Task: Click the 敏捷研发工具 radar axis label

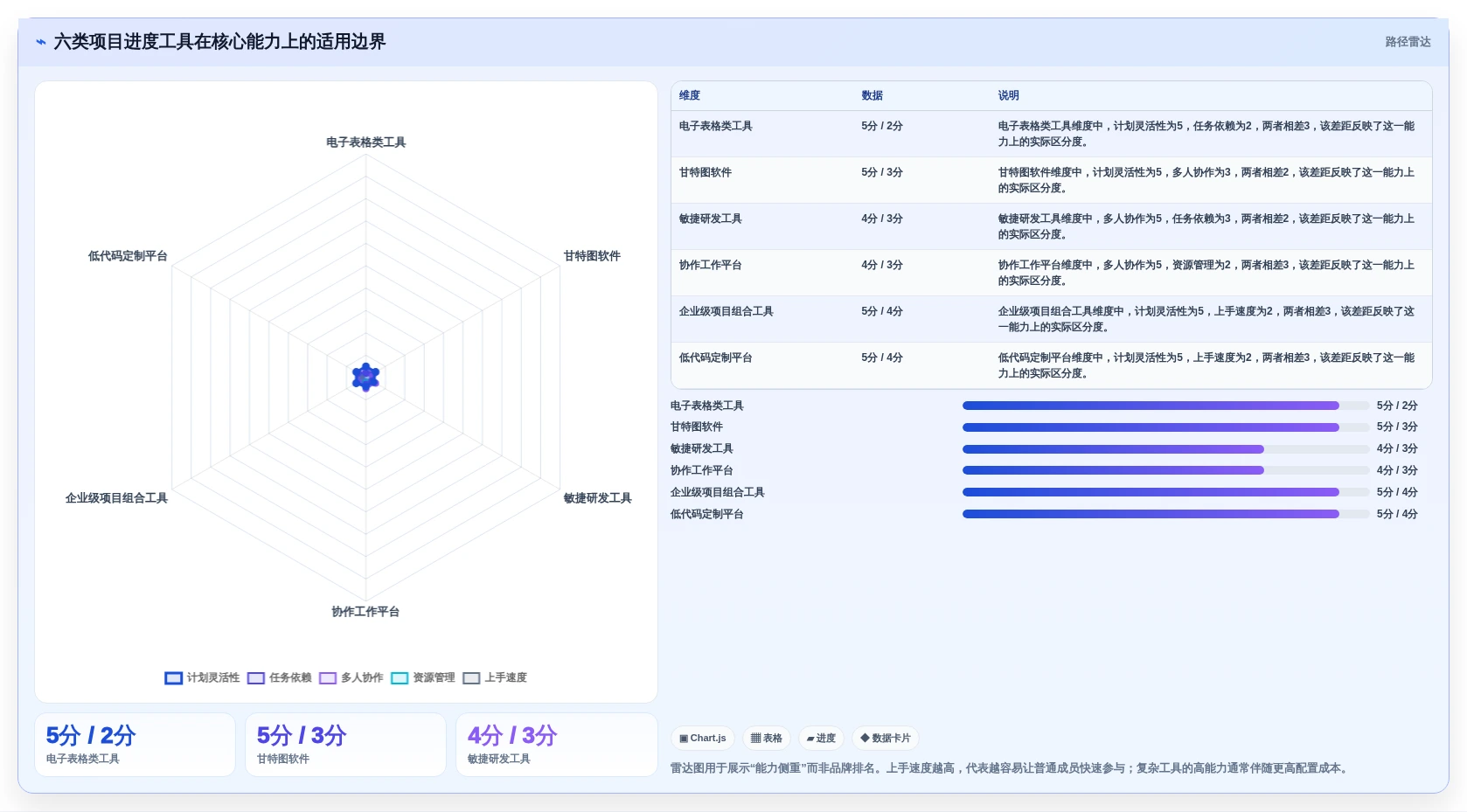Action: 597,498
